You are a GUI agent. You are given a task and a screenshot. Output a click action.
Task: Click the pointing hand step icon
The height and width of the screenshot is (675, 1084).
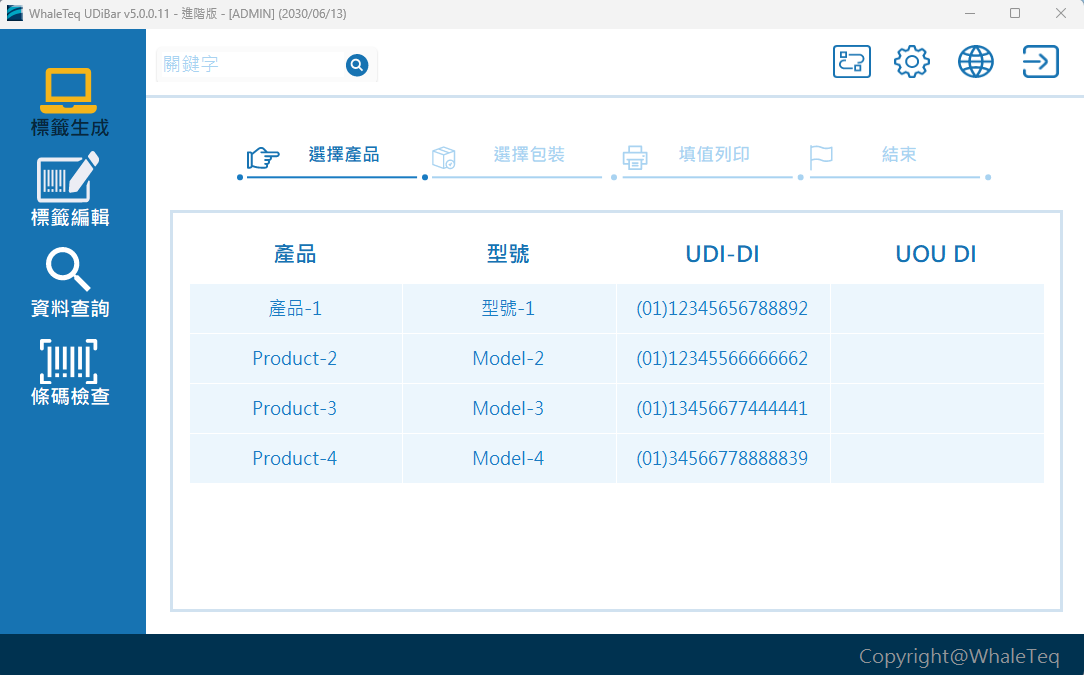tap(263, 158)
